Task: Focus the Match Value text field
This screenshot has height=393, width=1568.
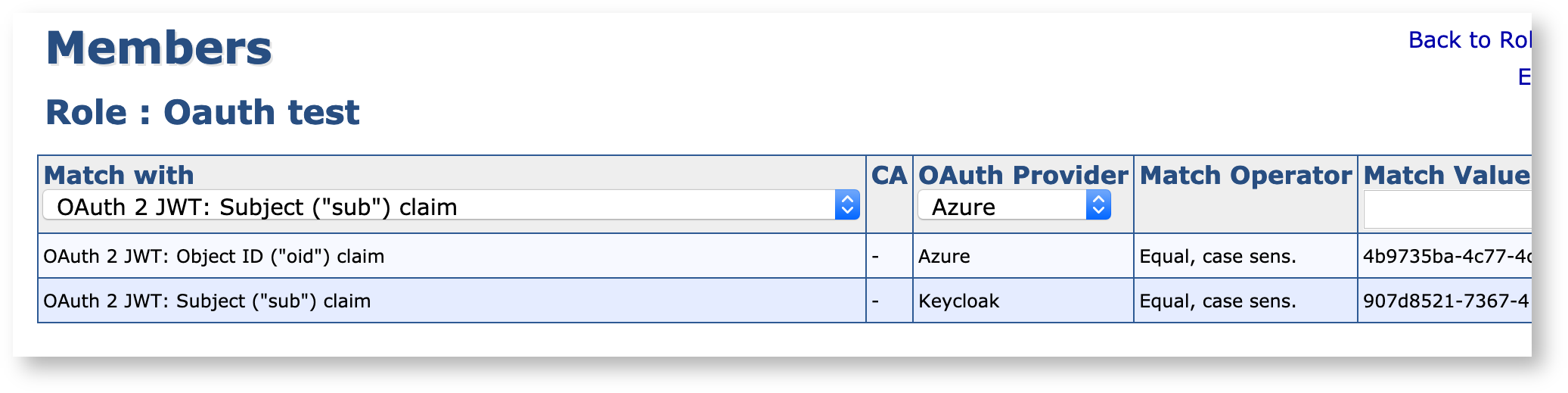Action: tap(1447, 210)
